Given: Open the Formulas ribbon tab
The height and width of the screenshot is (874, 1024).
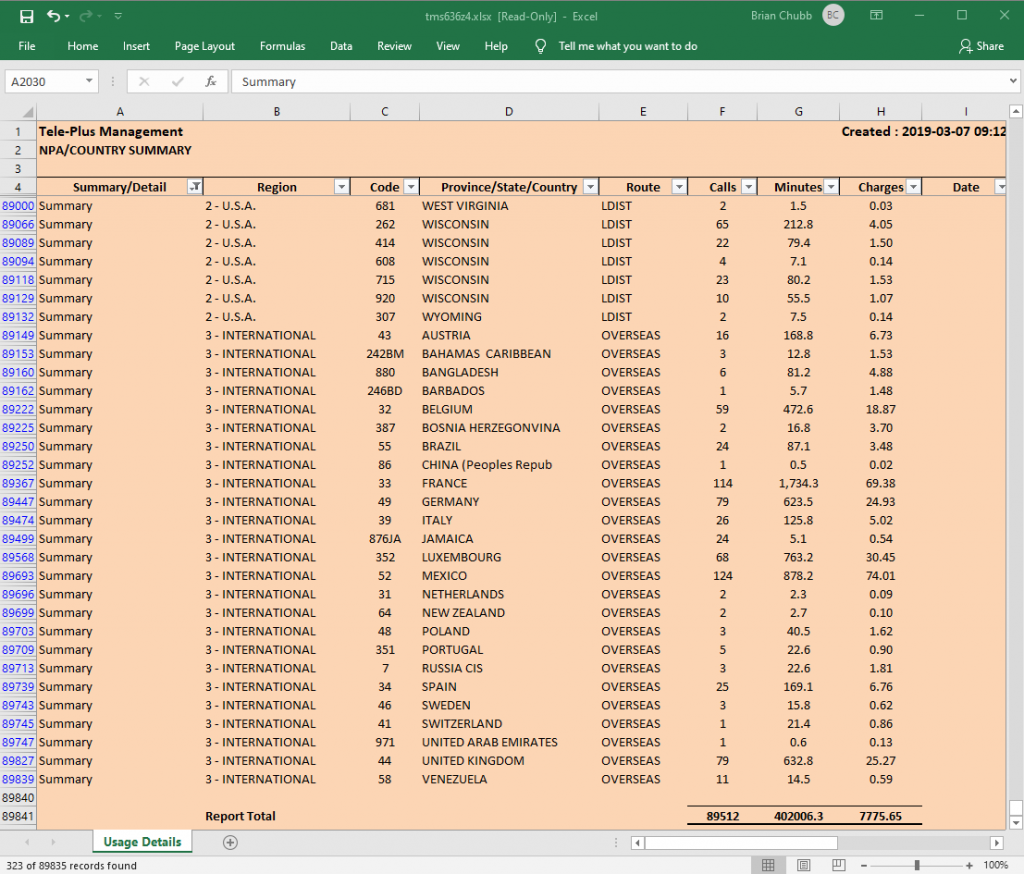Looking at the screenshot, I should tap(282, 46).
